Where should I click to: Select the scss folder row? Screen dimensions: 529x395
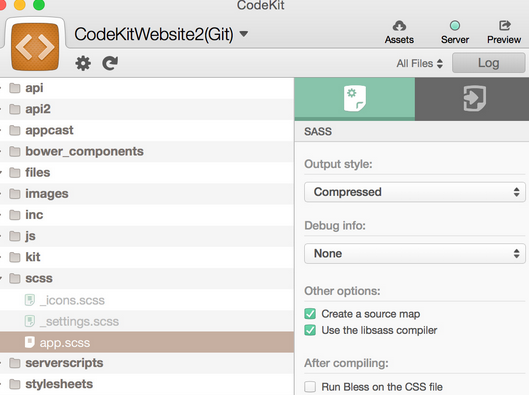pos(147,278)
